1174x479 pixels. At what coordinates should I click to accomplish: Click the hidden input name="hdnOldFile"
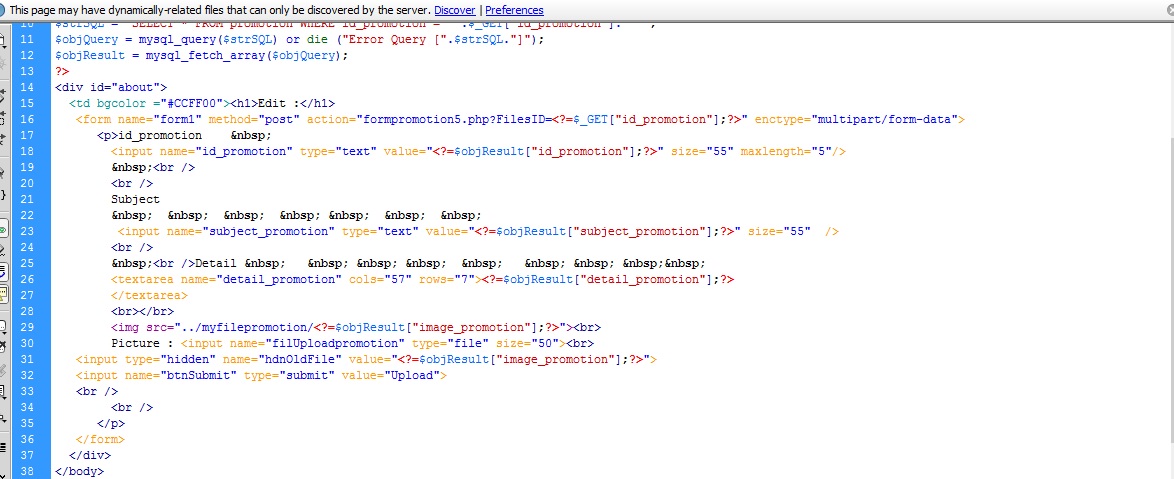[282, 360]
